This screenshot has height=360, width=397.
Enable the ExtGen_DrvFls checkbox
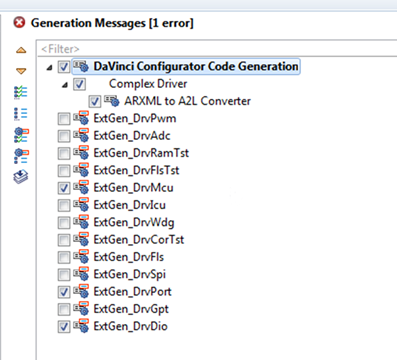tap(64, 258)
